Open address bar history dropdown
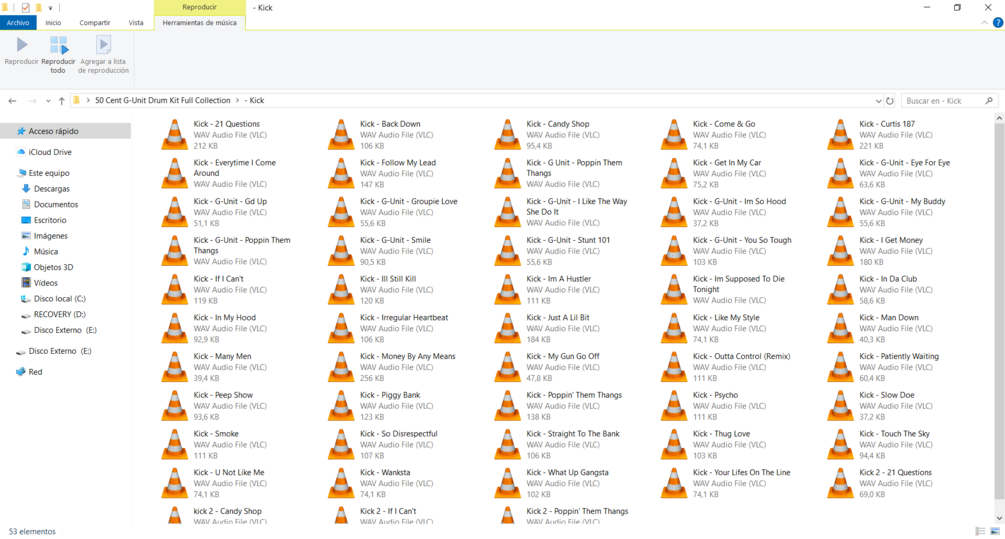 tap(878, 101)
